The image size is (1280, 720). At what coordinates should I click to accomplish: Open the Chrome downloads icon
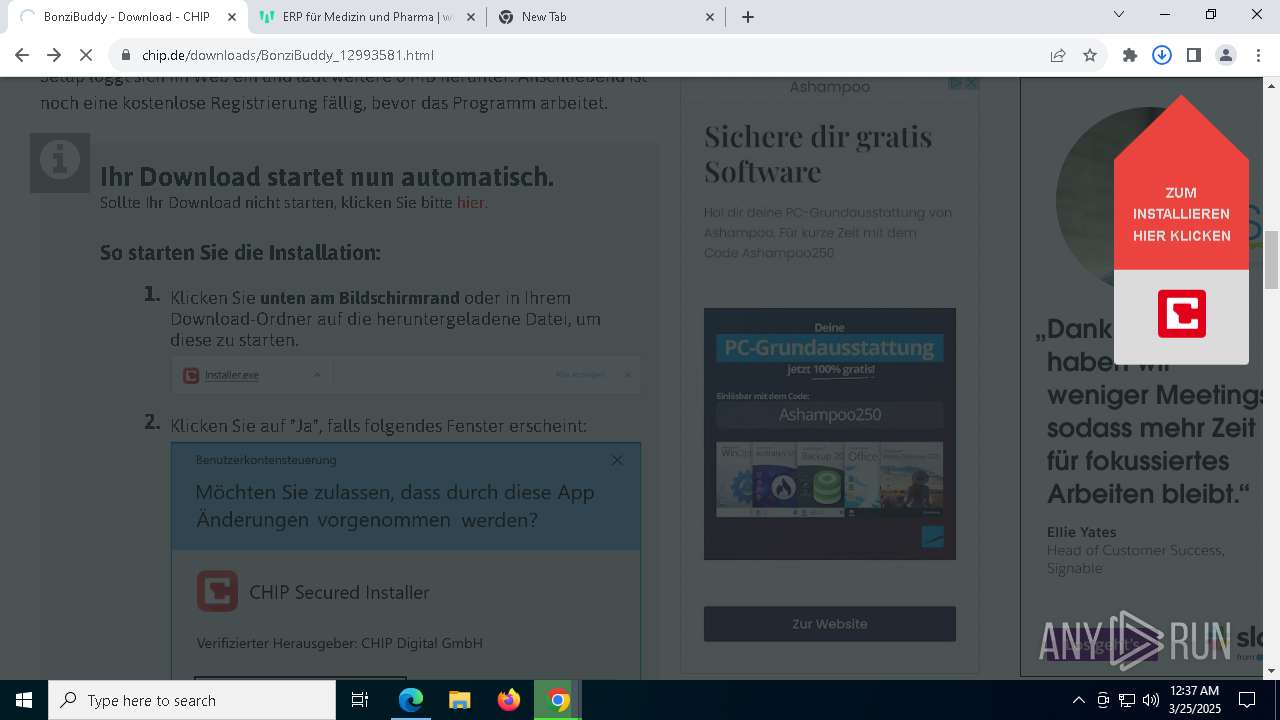click(x=1162, y=55)
